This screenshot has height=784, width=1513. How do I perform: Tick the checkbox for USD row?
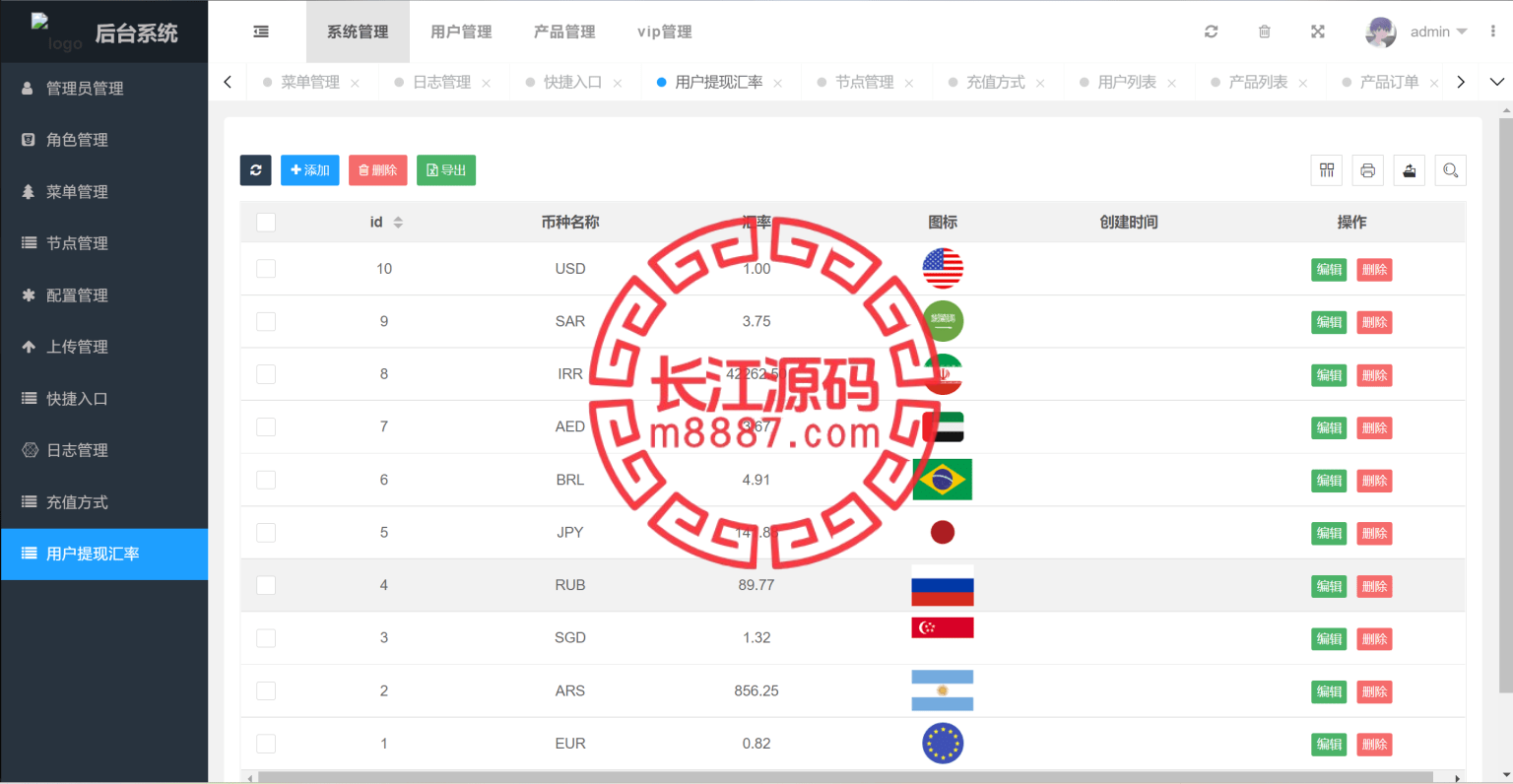(x=266, y=269)
